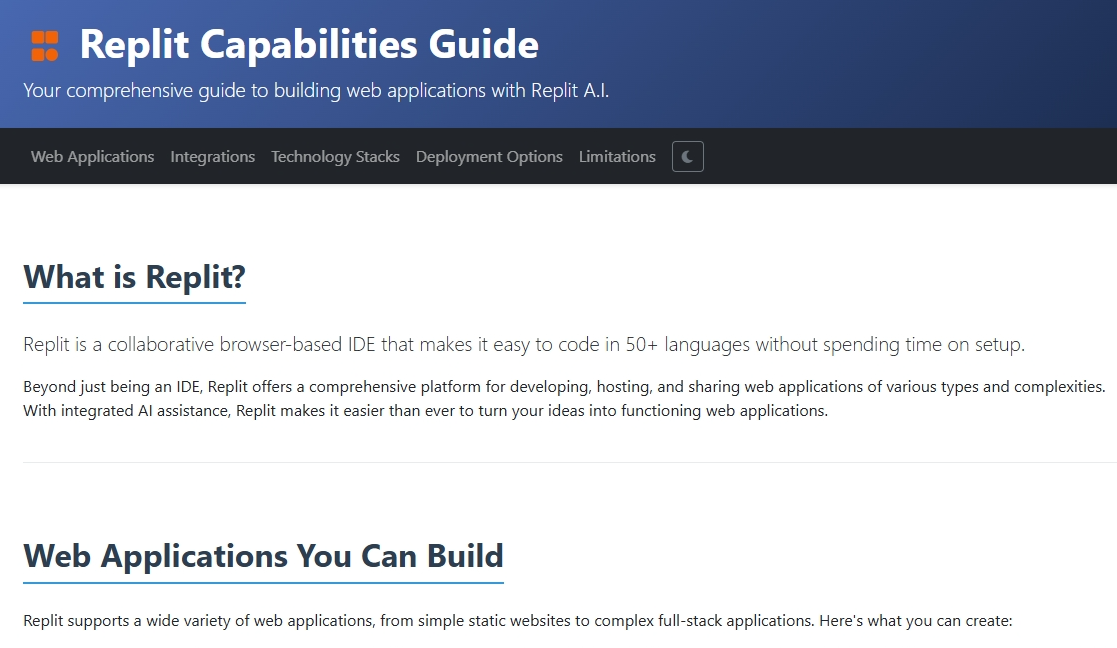Click the sentence about 50+ languages
Screen dimensions: 1117x648
tap(524, 345)
